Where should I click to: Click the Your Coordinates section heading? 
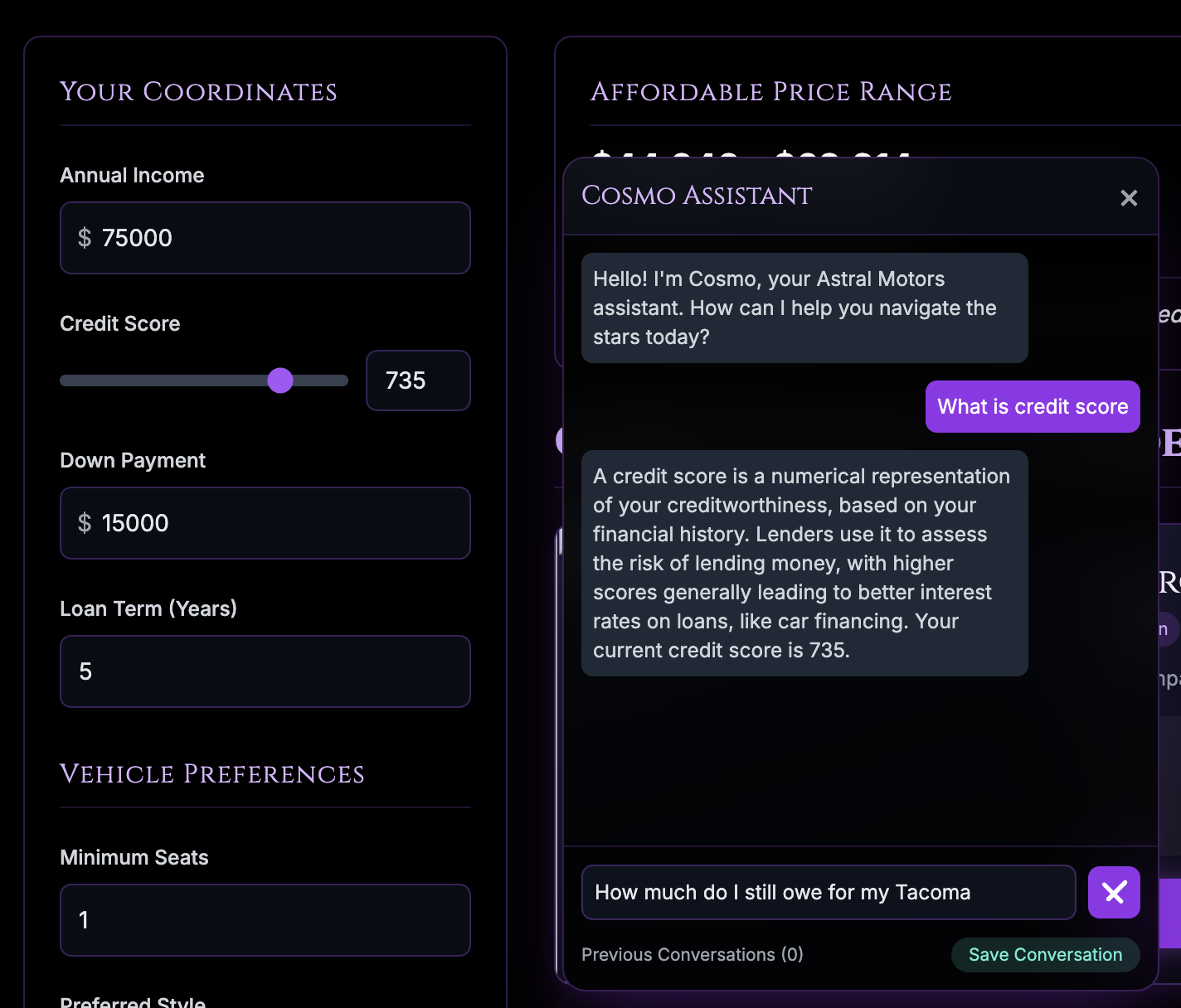(x=198, y=92)
